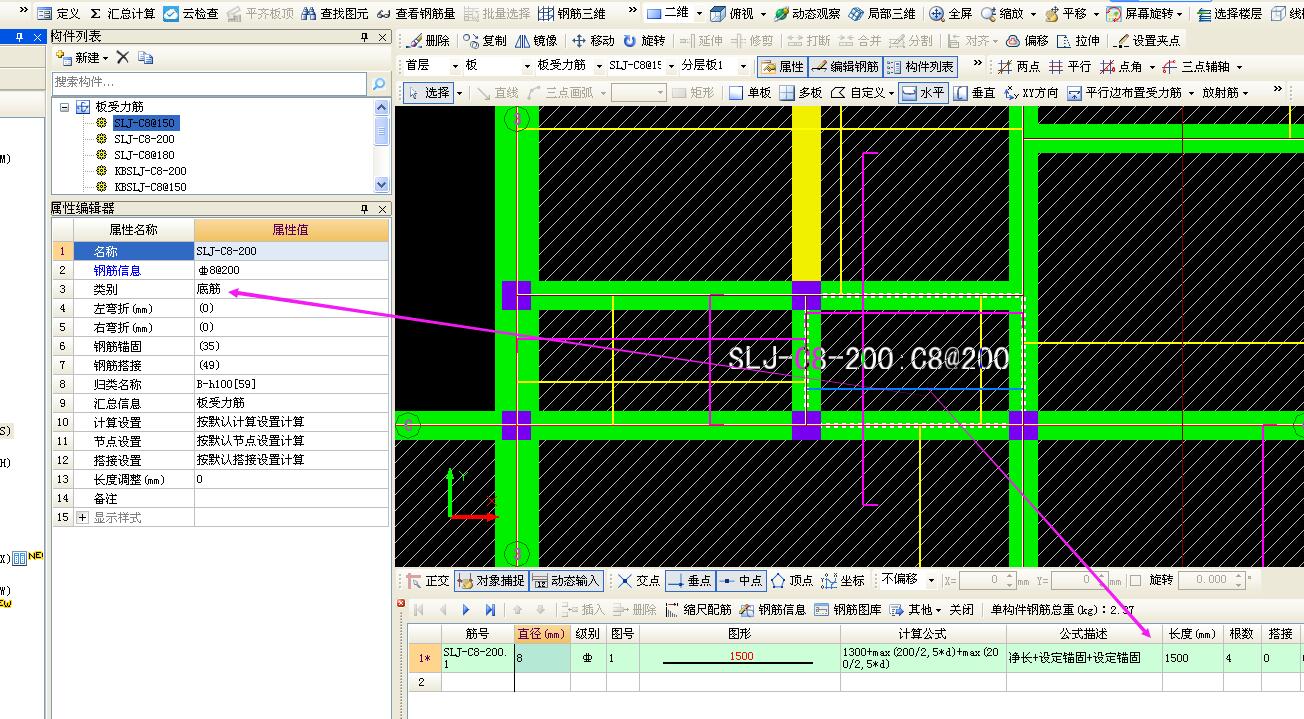Delete component with X icon in 构件列表

point(123,58)
